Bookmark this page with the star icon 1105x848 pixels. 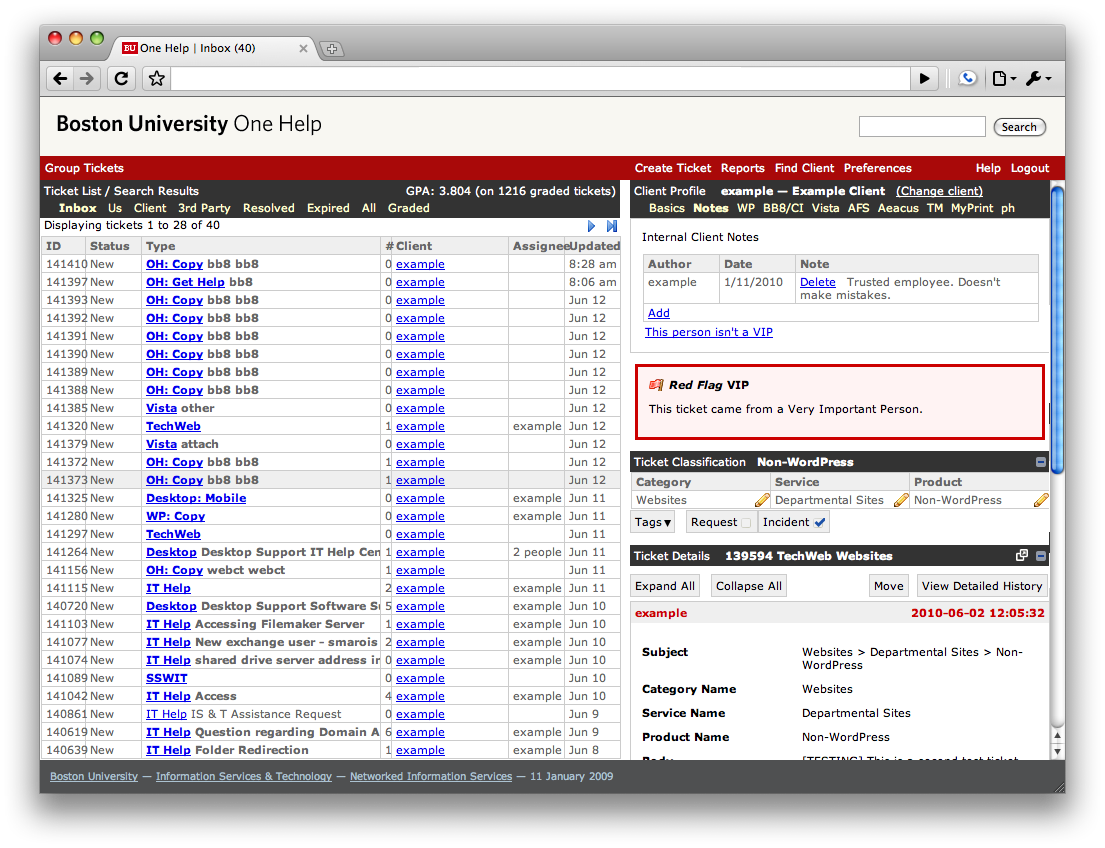point(156,78)
